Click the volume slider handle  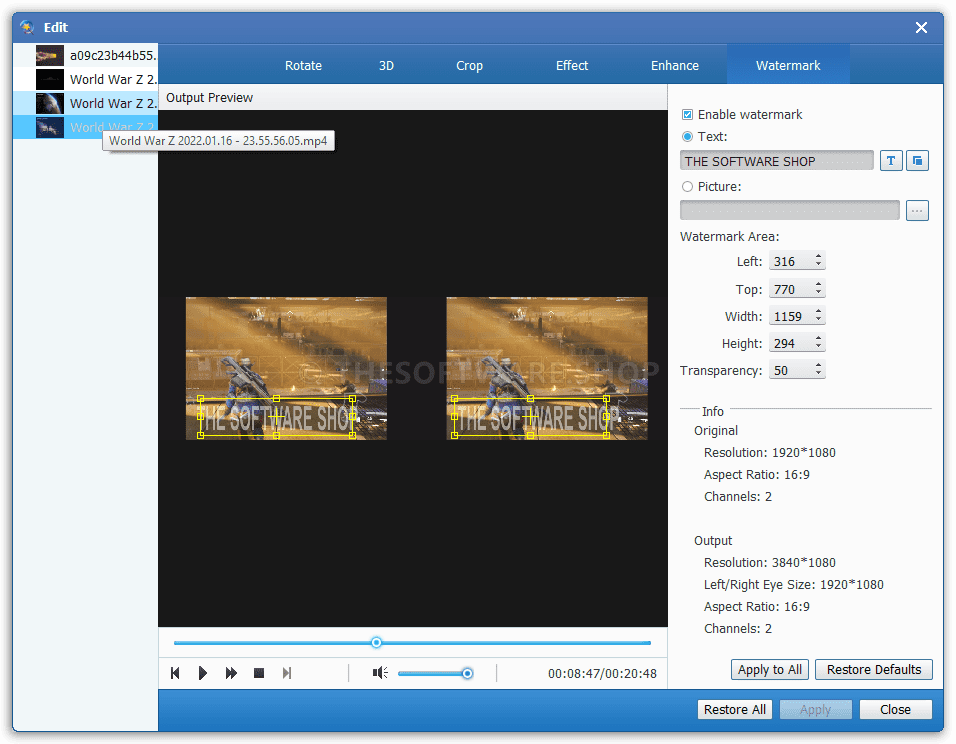(x=467, y=673)
